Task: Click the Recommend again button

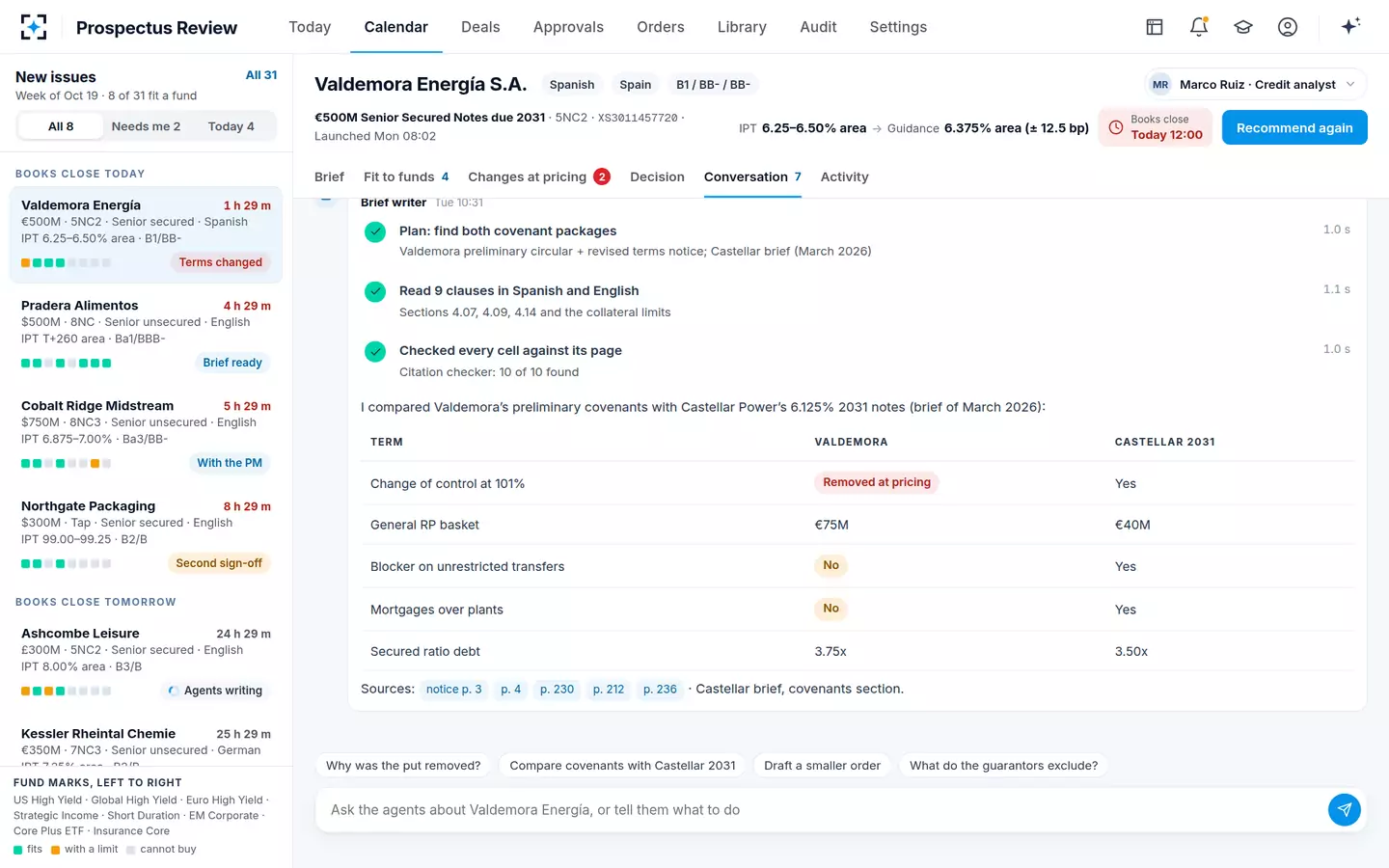Action: 1294,127
